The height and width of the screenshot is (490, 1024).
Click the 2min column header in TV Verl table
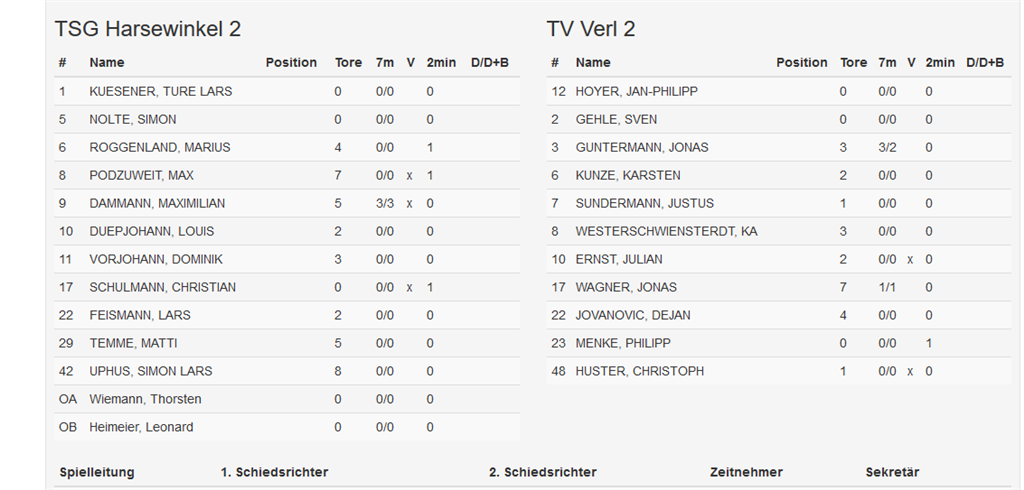pos(940,62)
